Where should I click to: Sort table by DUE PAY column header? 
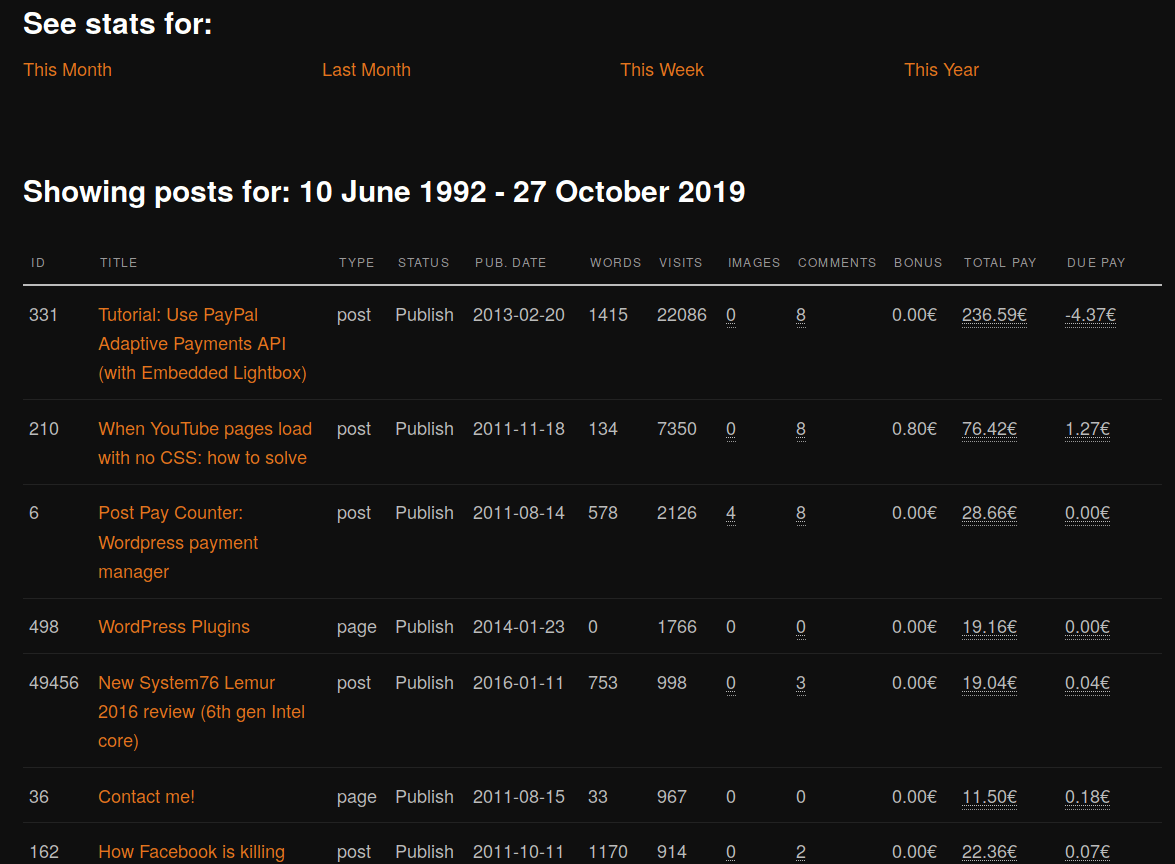click(1096, 263)
